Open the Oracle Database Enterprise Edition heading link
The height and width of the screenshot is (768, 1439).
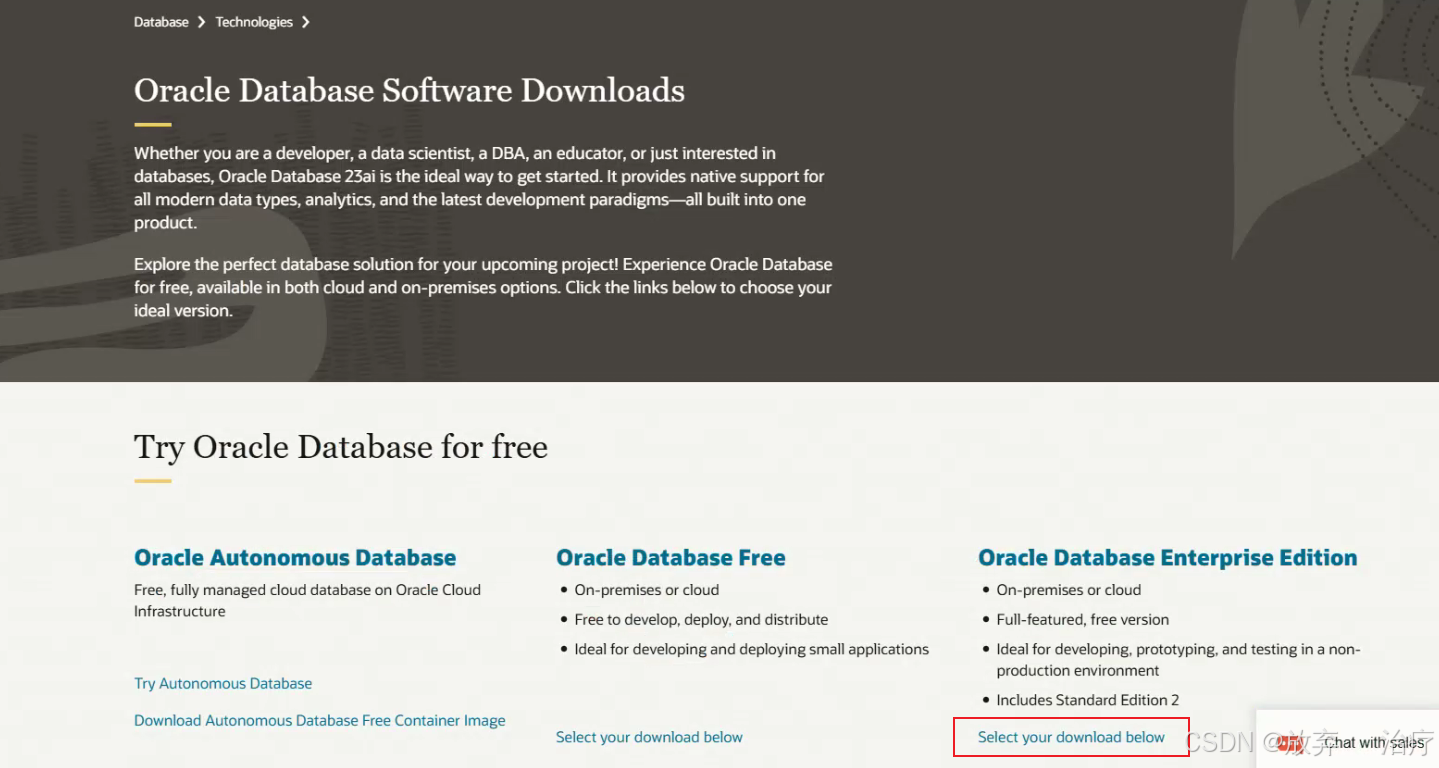(x=1167, y=557)
